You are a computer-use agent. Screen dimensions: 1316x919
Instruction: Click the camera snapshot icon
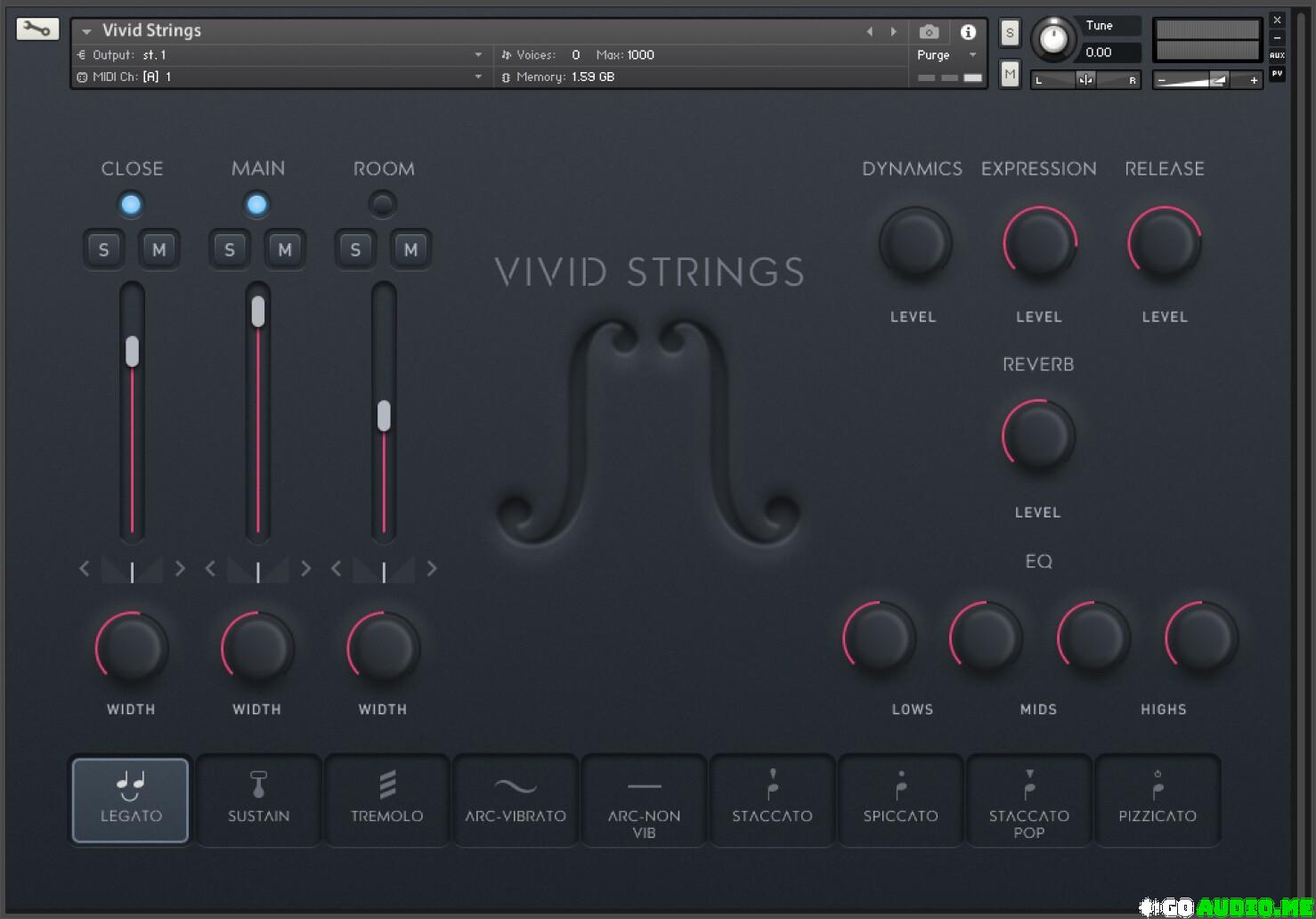929,32
